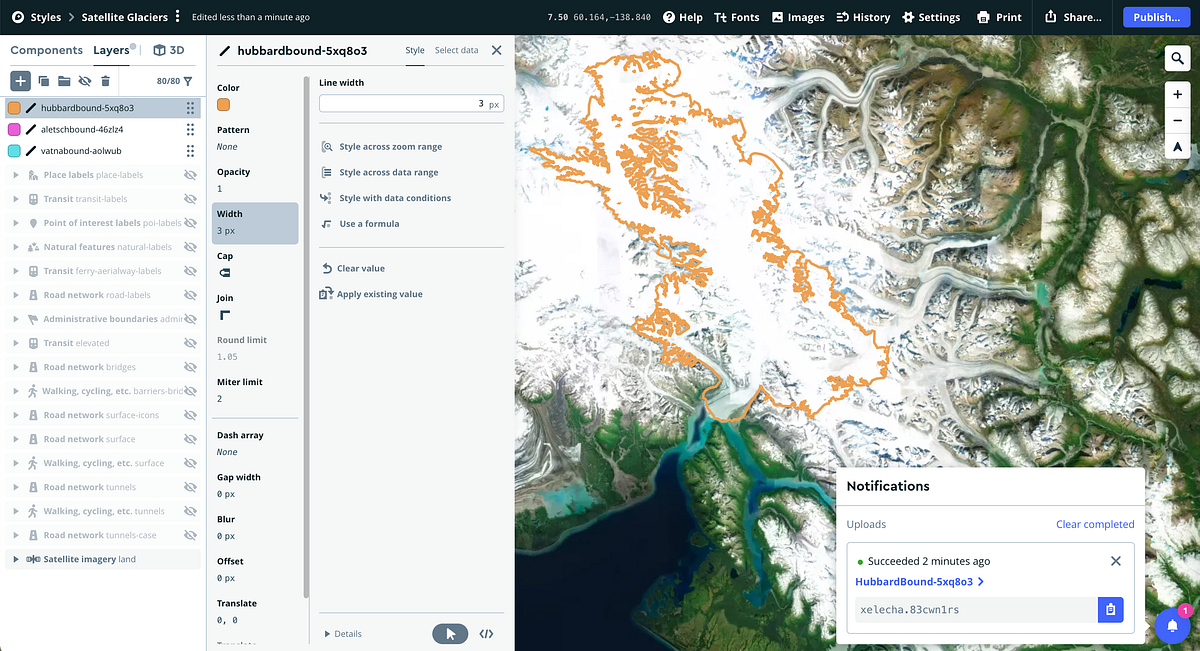Select the Duplicate layer icon
This screenshot has width=1200, height=651.
pos(43,80)
